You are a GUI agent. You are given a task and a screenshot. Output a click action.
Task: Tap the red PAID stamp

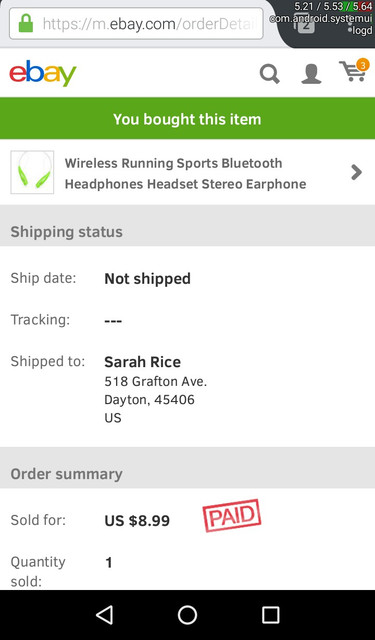(x=232, y=516)
